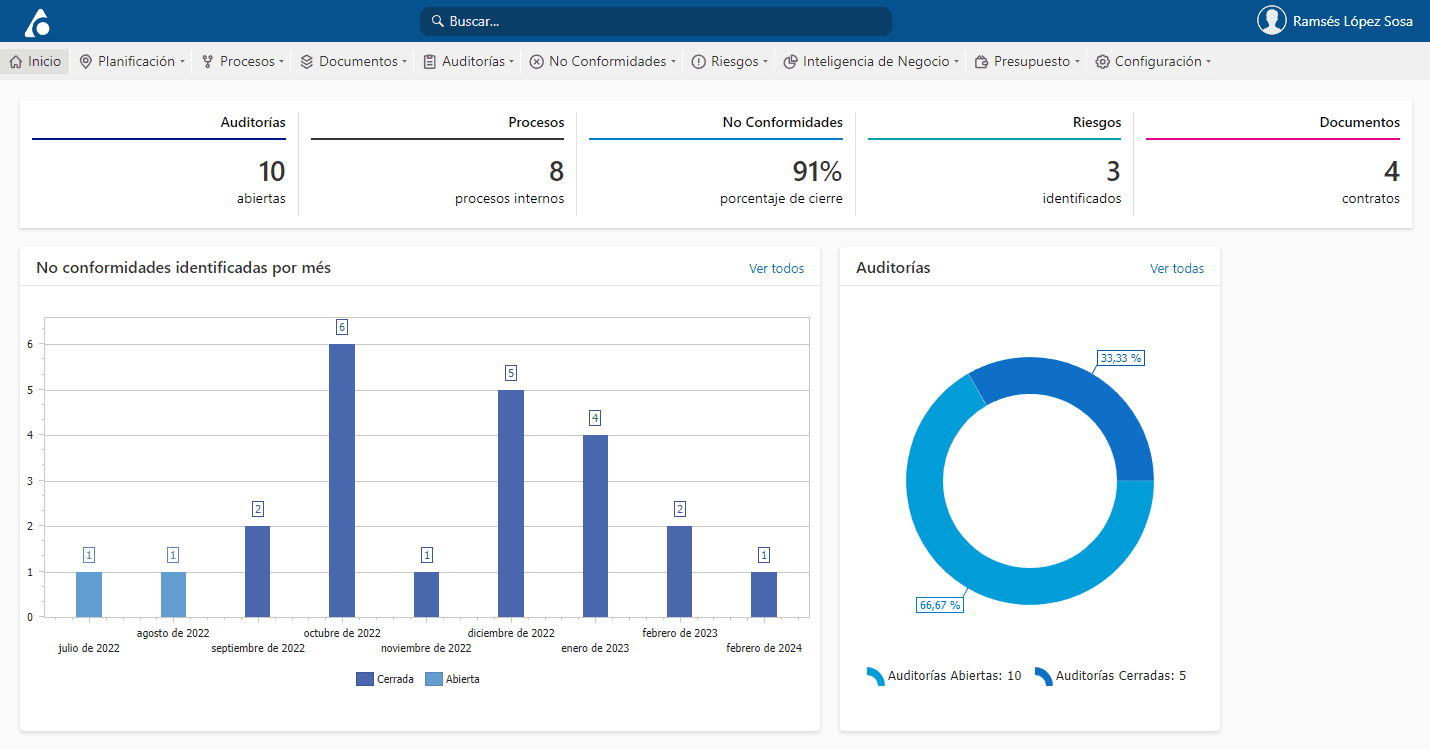Open the Riesgos summary card
The width and height of the screenshot is (1430, 749).
click(x=994, y=163)
